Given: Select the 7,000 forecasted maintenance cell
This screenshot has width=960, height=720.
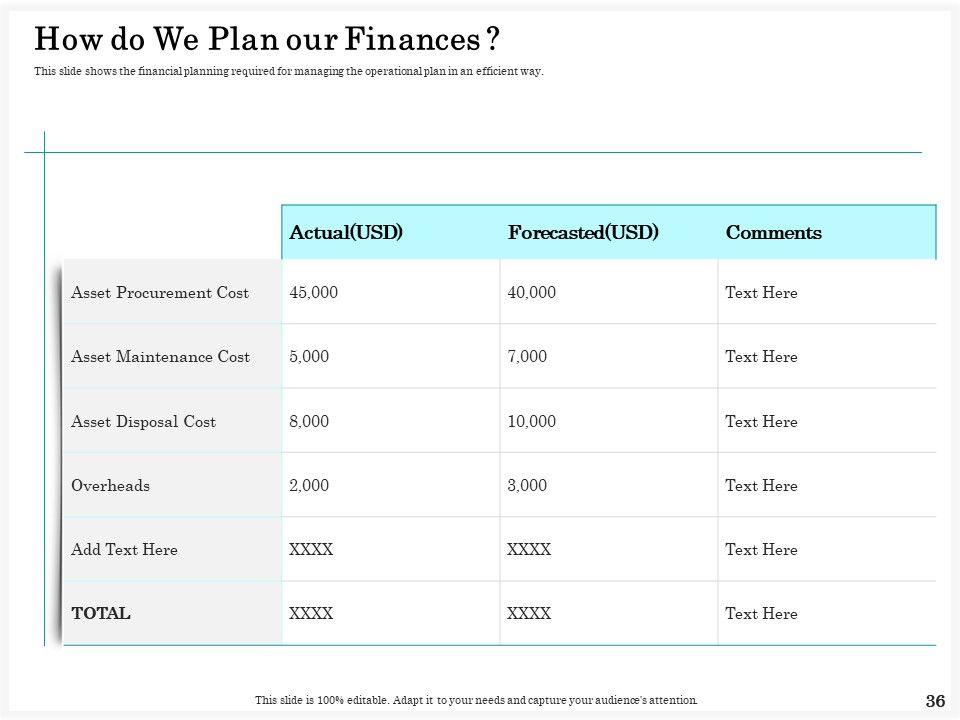Looking at the screenshot, I should point(527,357).
